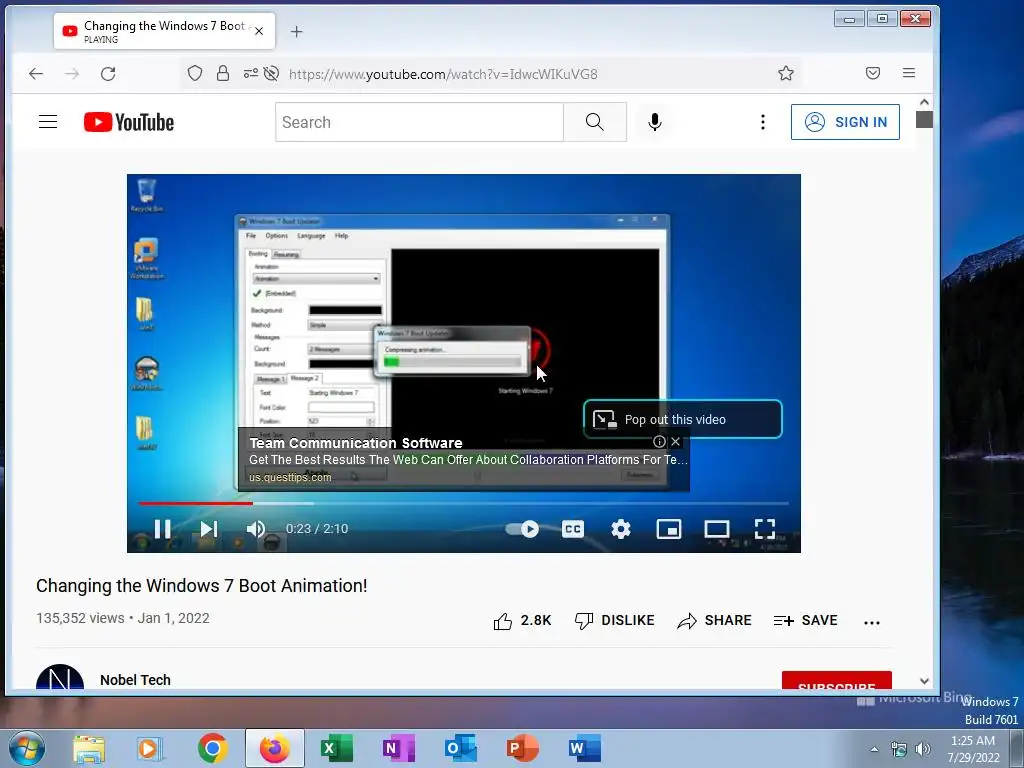Open ad info icon
Viewport: 1024px width, 768px height.
(660, 441)
